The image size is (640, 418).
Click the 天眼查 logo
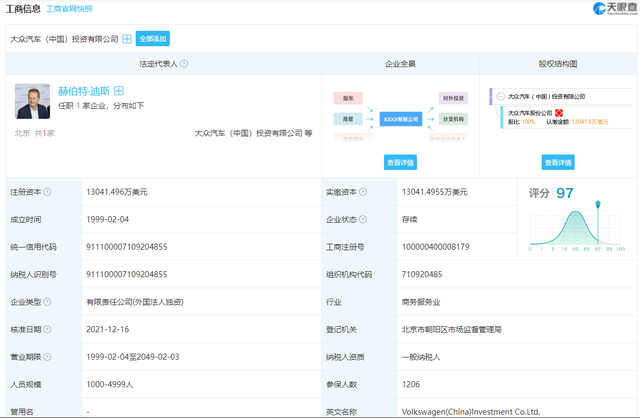(614, 8)
